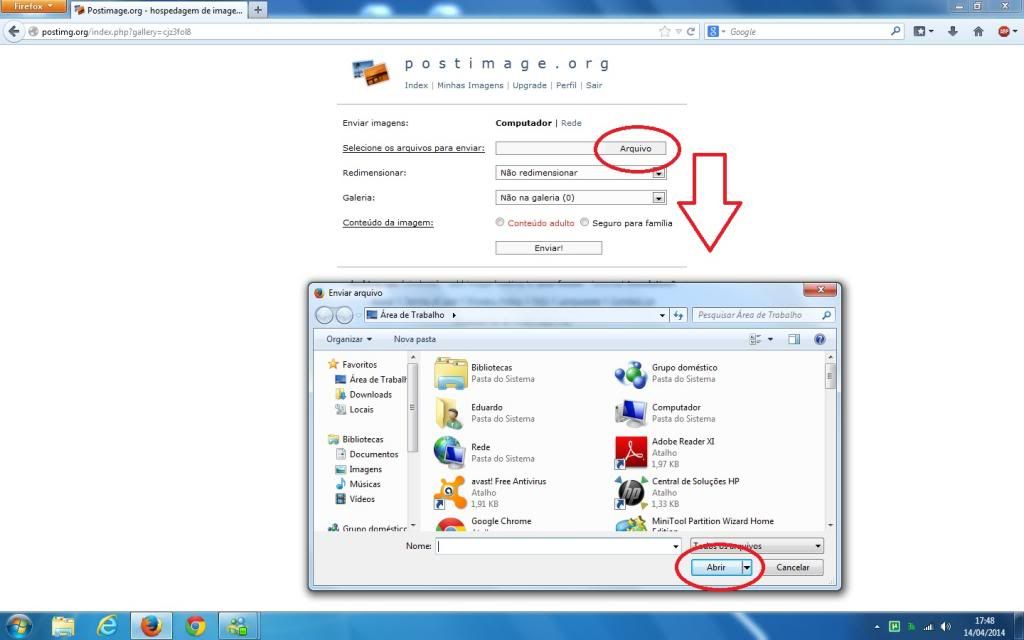Toggle the preview pane icon in dialog
Screen dimensions: 1024x640
[x=793, y=339]
